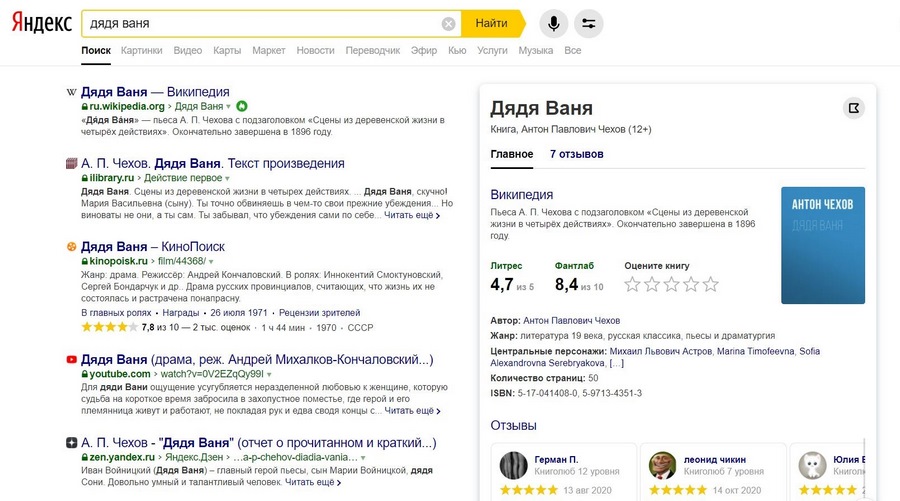Open леонид чикин reviewer avatar
The height and width of the screenshot is (501, 900).
point(662,465)
